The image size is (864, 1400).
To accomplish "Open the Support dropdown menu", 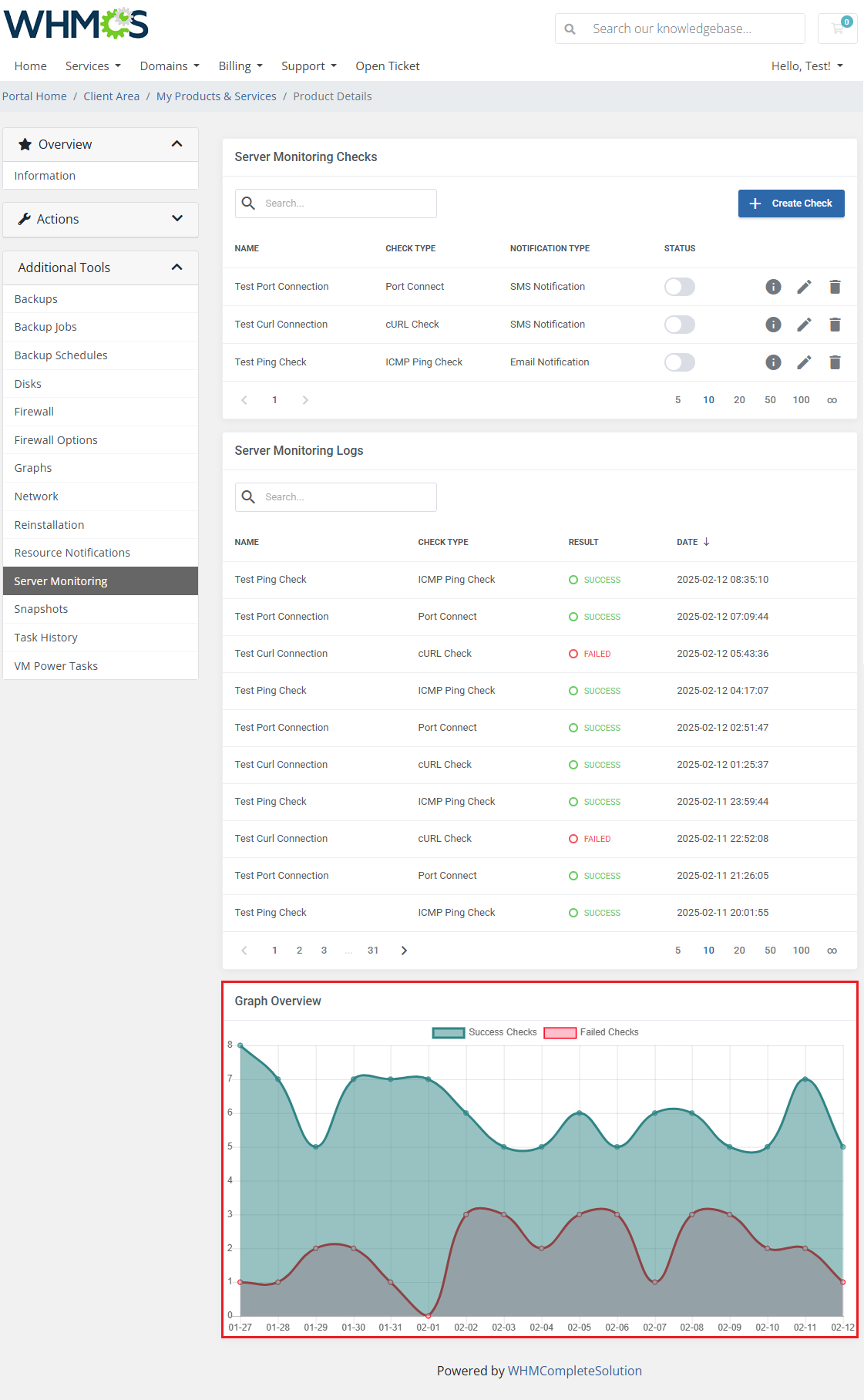I will 309,66.
